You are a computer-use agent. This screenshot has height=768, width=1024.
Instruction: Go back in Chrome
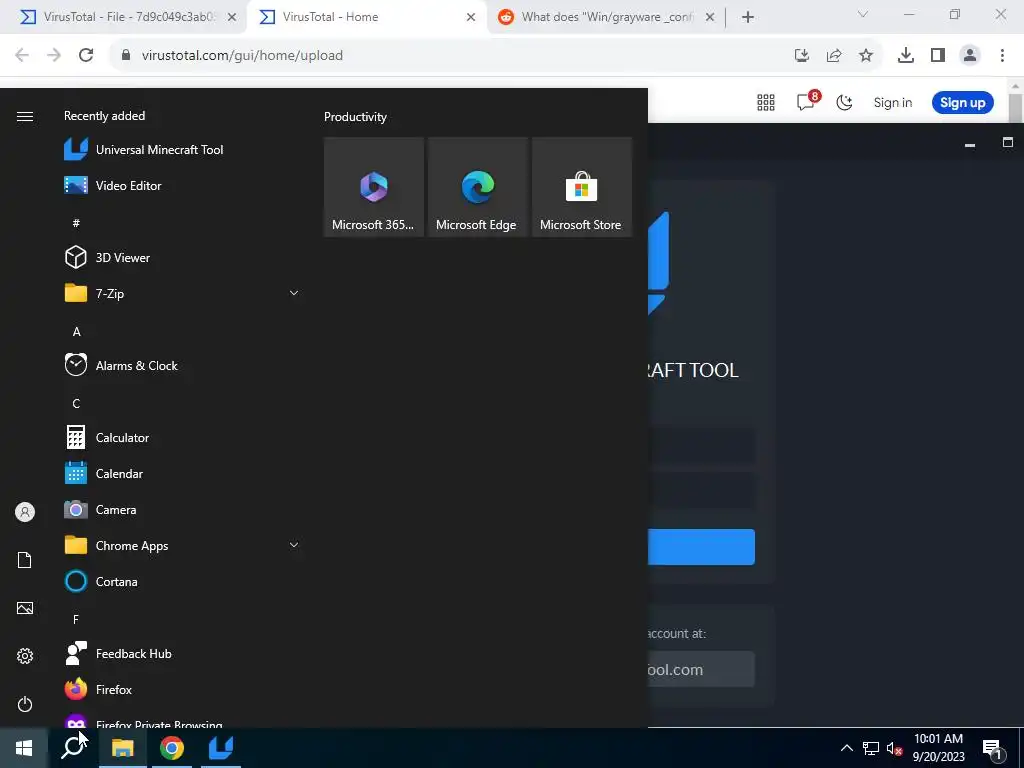point(22,56)
